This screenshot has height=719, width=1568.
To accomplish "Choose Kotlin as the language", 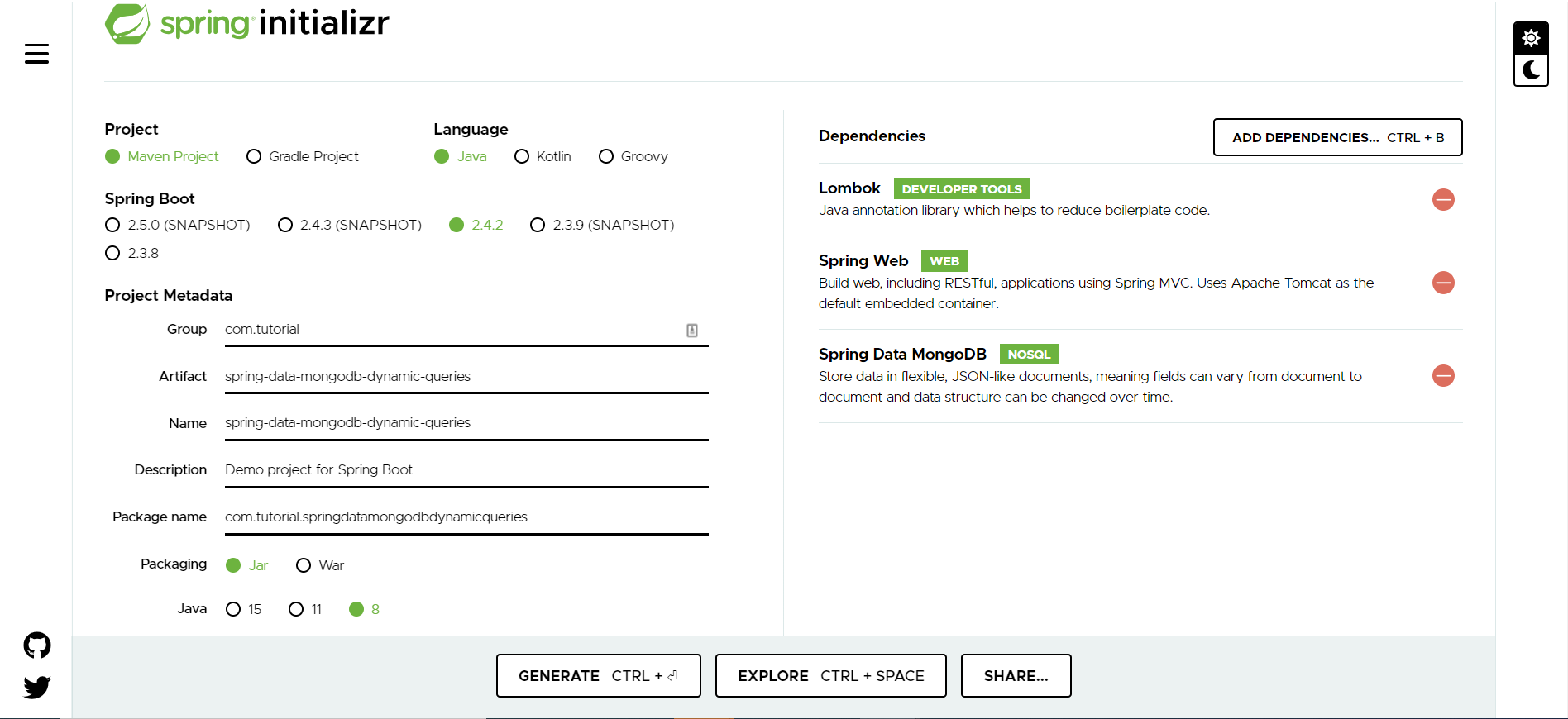I will (x=522, y=157).
